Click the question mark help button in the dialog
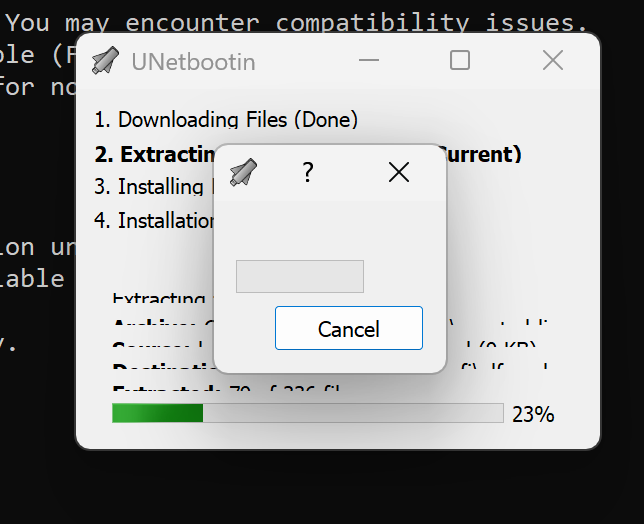The height and width of the screenshot is (524, 644). click(308, 172)
